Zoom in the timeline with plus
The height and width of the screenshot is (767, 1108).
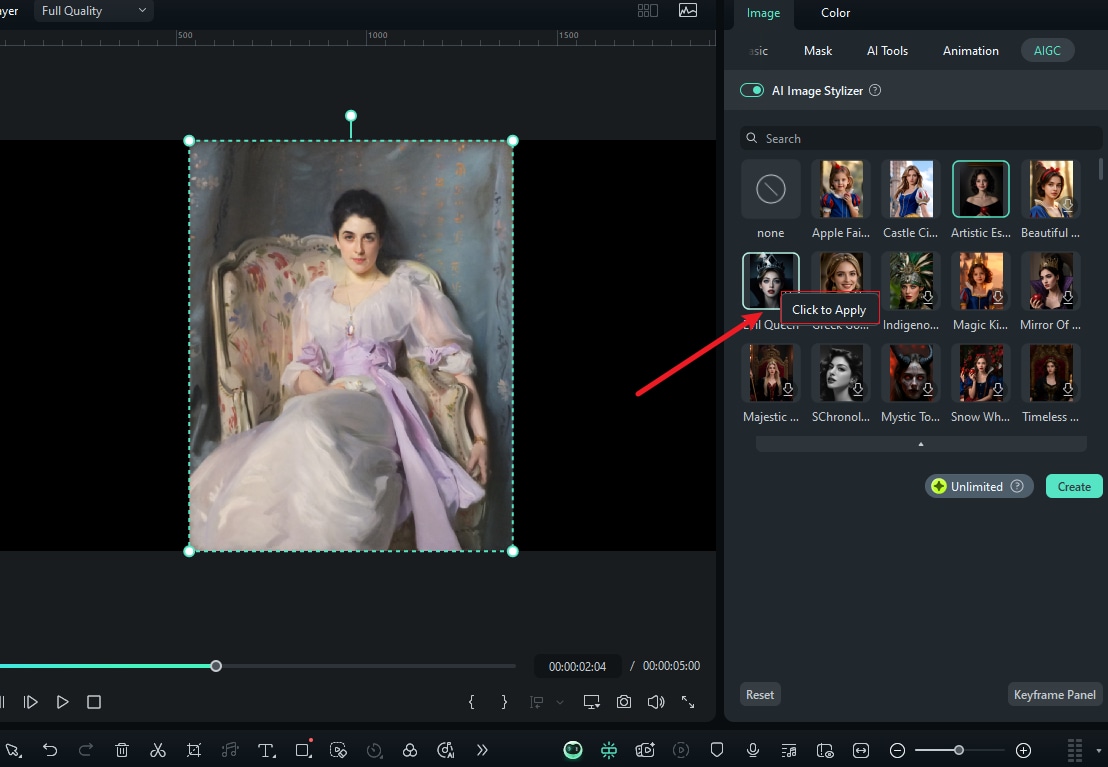tap(1023, 750)
